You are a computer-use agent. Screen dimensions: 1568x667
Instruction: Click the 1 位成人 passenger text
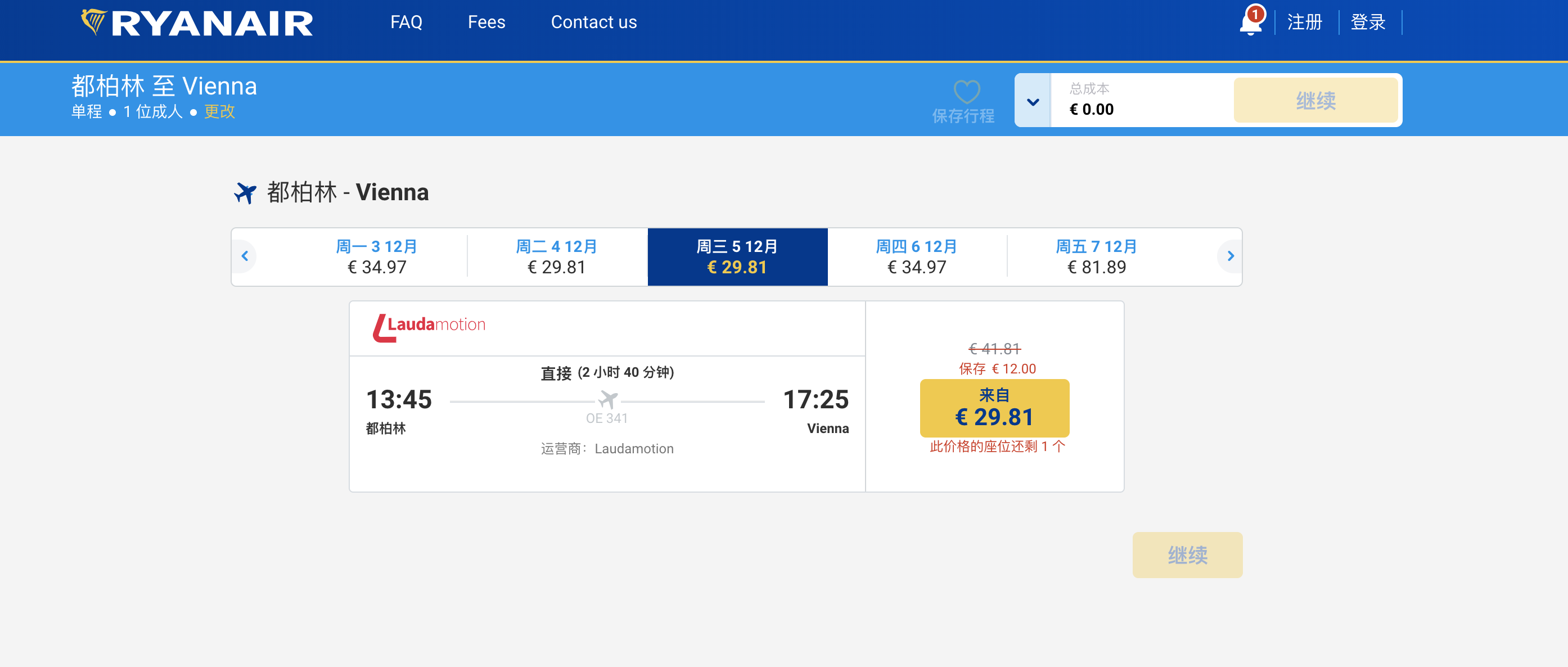pyautogui.click(x=153, y=111)
